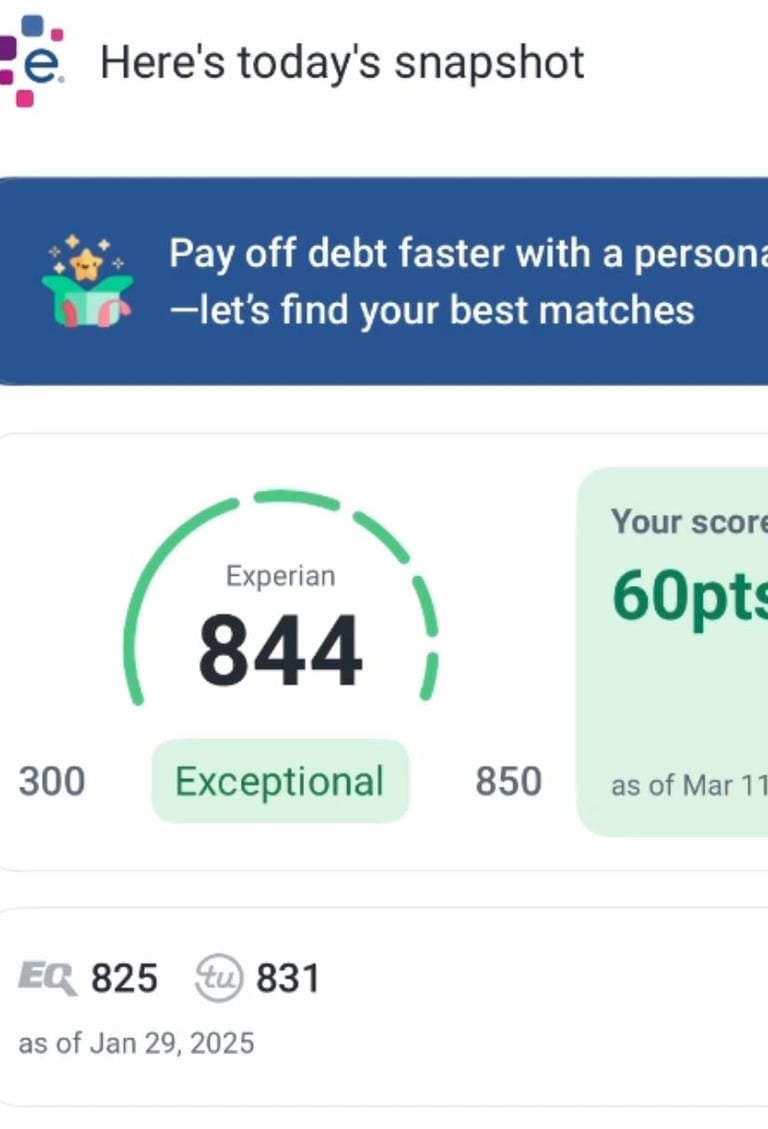Tap the 850 maximum score label
This screenshot has width=768, height=1129.
click(508, 781)
